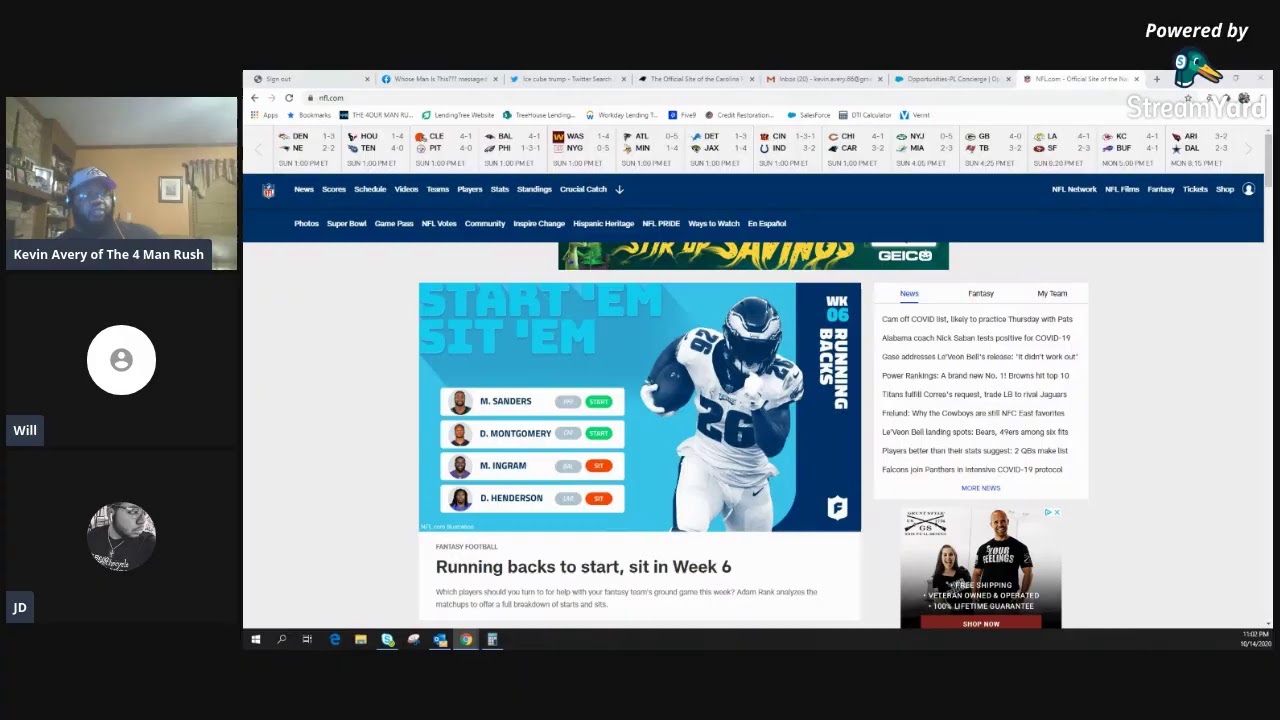The image size is (1280, 720).
Task: Switch to Whose Man Is This Facebook tab
Action: [x=439, y=79]
